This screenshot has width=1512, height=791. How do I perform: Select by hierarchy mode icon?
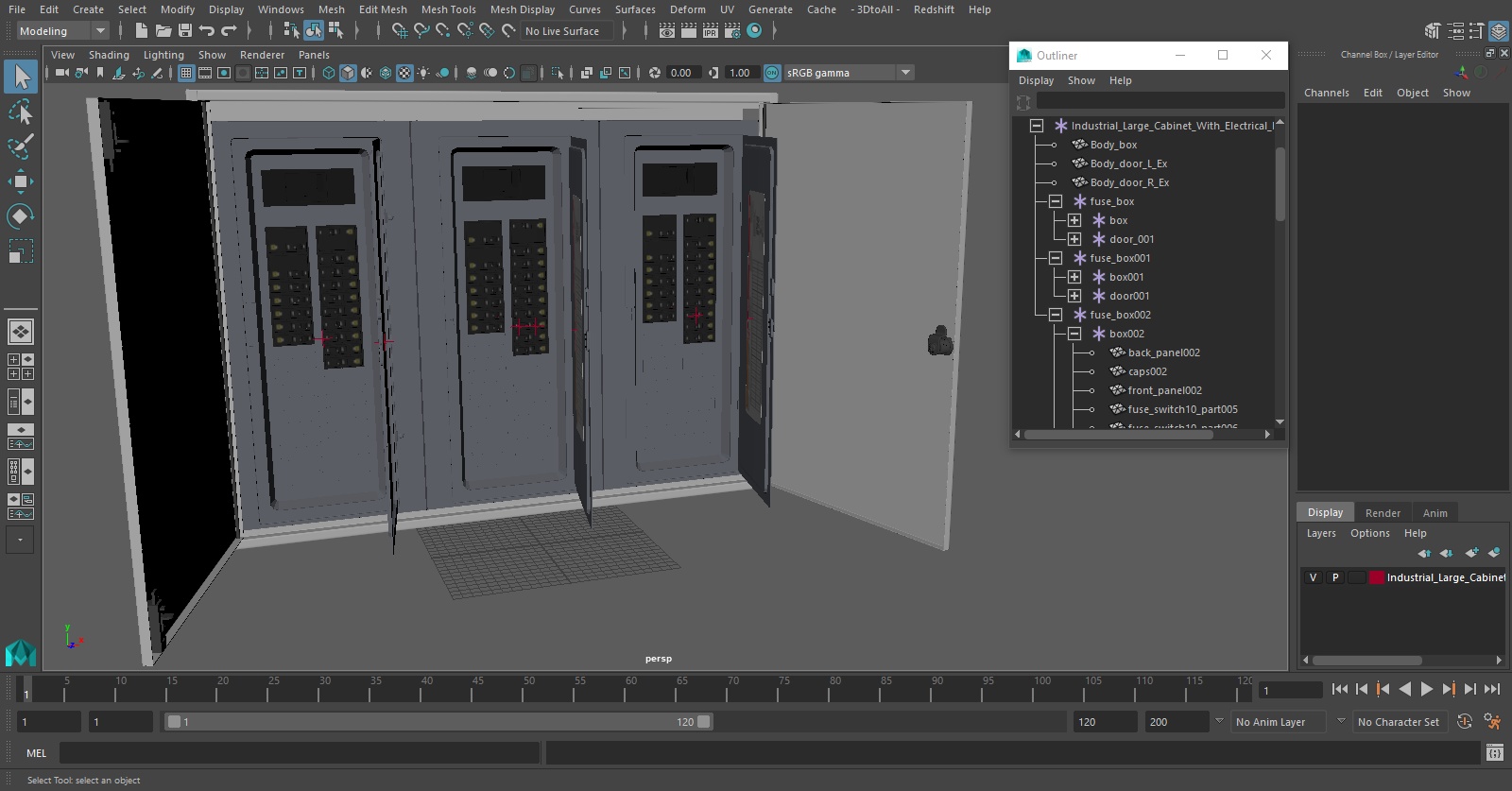point(291,31)
